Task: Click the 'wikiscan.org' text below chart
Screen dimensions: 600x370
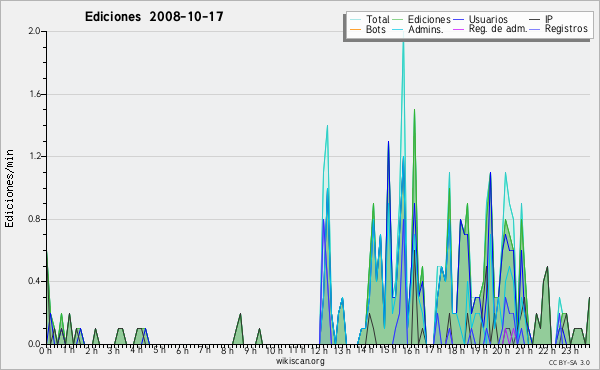Action: (x=300, y=361)
